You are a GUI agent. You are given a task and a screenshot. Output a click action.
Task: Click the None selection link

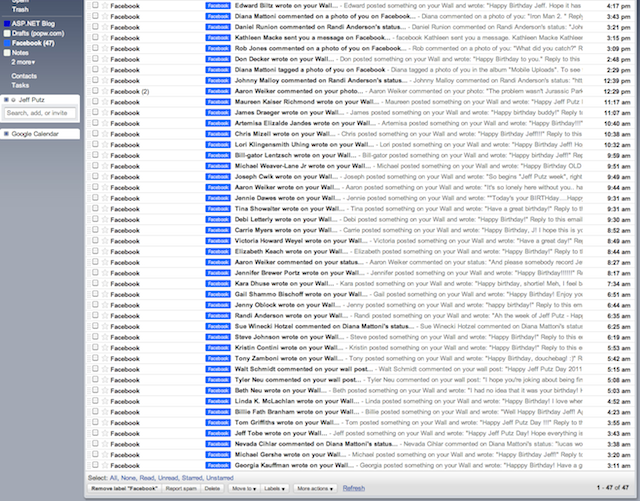tap(128, 478)
